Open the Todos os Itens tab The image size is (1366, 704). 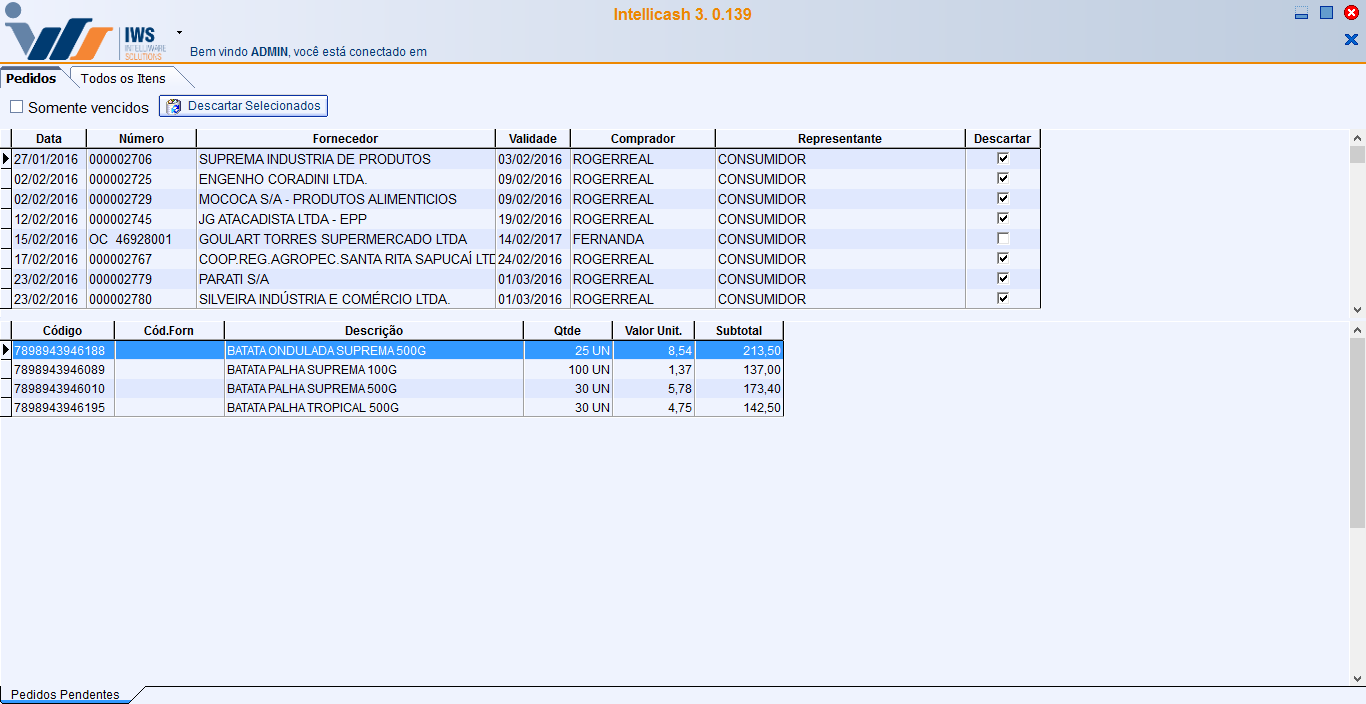[123, 78]
